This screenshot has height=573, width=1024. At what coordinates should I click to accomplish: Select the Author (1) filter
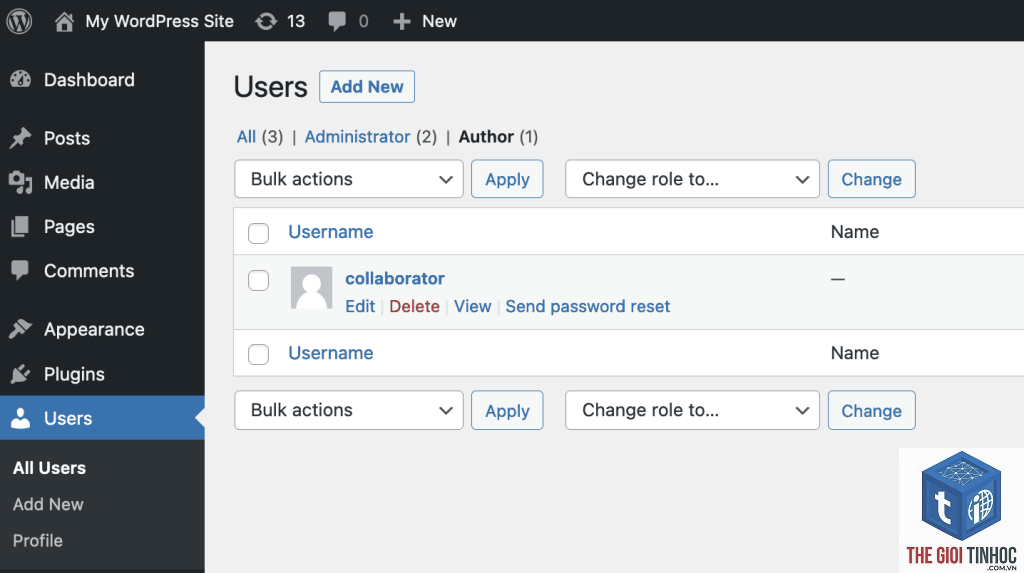(x=498, y=137)
